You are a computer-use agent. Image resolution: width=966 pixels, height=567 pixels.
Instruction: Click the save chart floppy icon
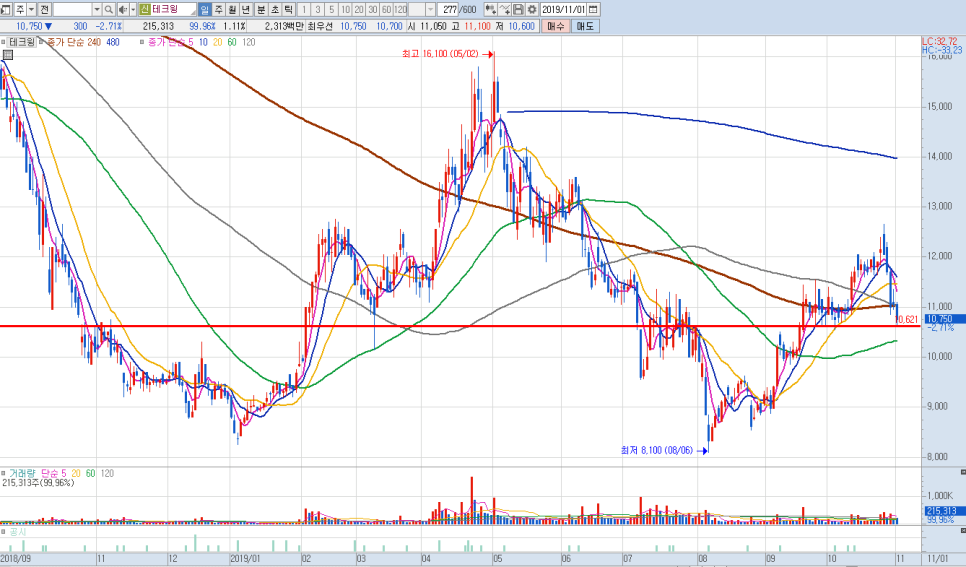click(x=518, y=9)
